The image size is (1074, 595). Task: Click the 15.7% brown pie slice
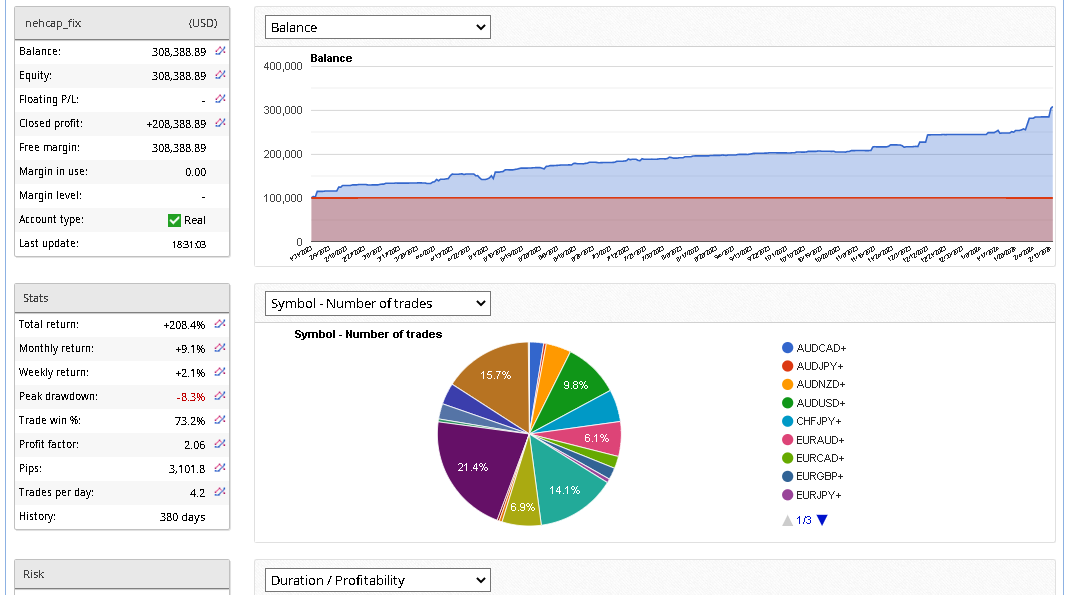click(x=493, y=376)
